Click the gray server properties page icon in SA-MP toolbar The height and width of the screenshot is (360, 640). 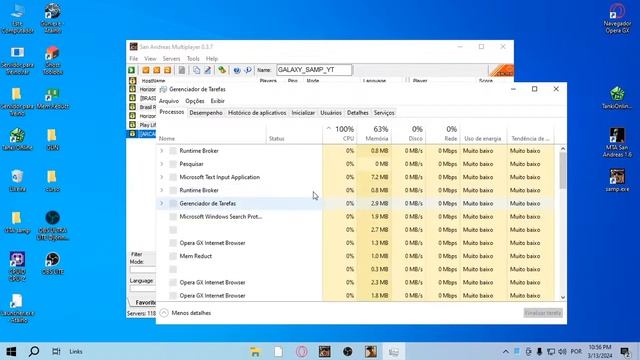[182, 70]
